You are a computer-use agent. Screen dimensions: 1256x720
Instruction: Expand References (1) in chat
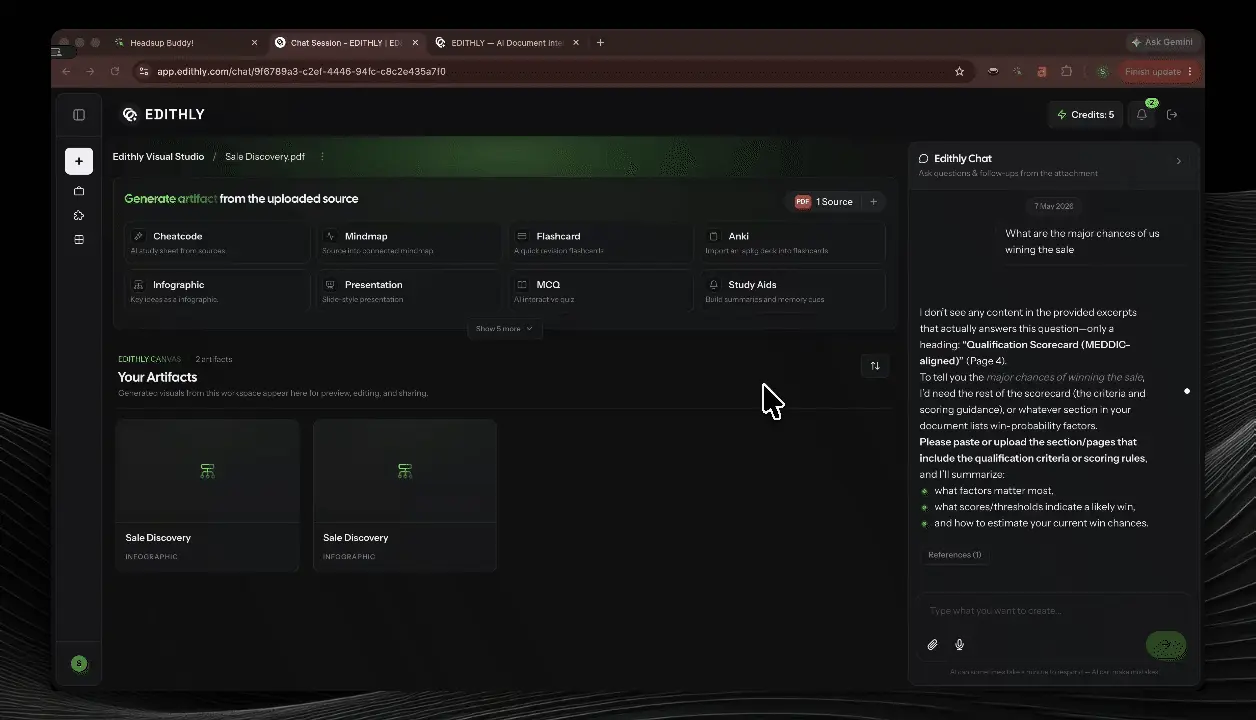tap(955, 555)
